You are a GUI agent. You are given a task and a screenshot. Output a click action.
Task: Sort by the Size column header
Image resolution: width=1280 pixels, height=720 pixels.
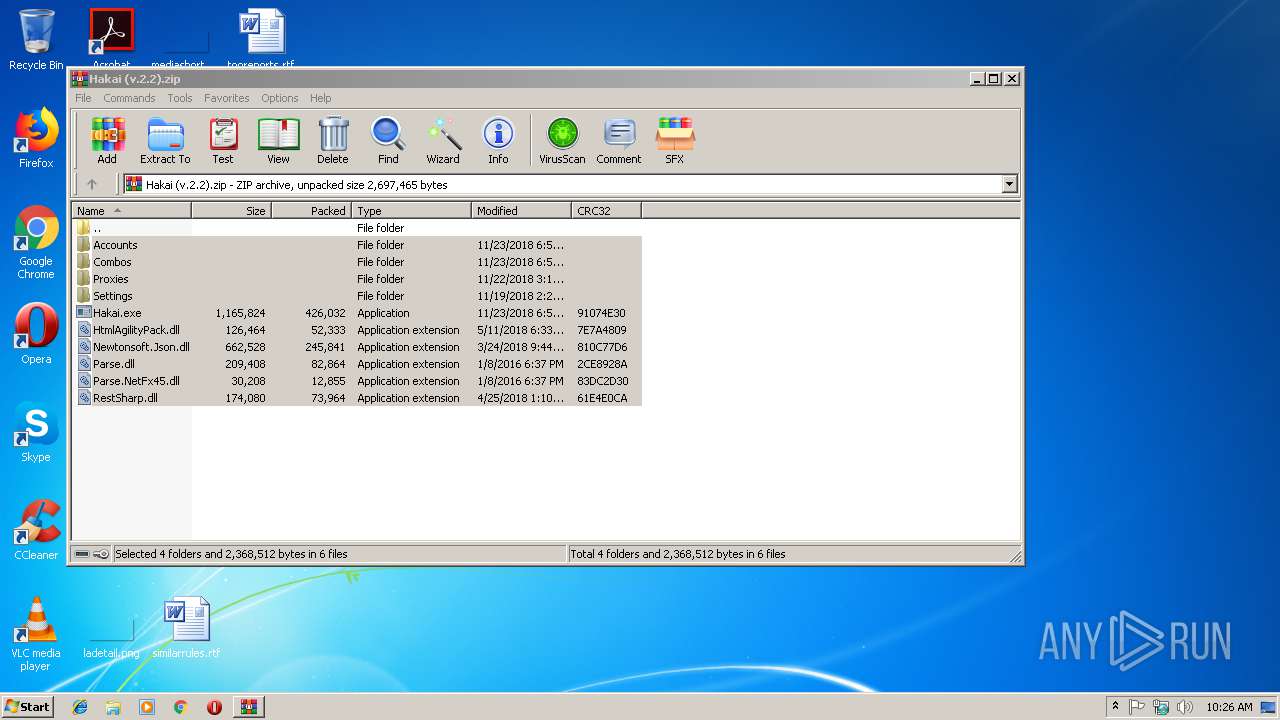click(231, 211)
